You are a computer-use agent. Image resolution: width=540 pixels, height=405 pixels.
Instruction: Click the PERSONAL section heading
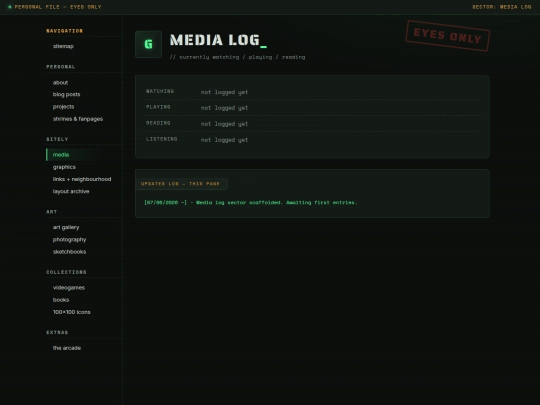tap(61, 67)
